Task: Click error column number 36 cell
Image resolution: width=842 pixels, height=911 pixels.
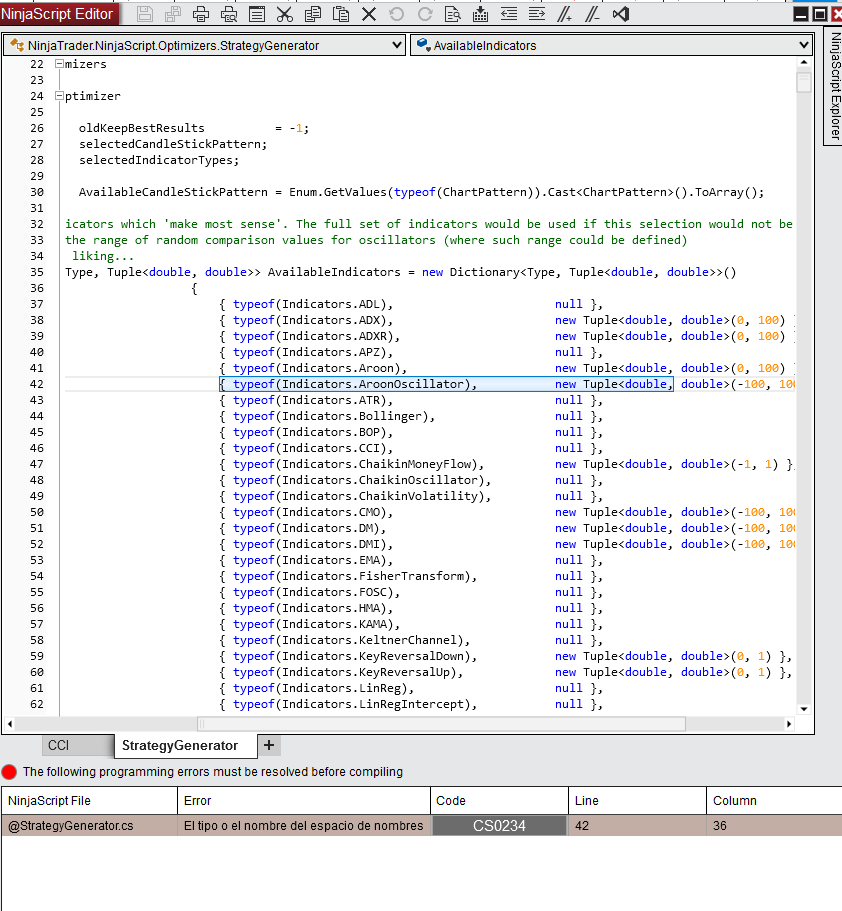Action: click(774, 826)
